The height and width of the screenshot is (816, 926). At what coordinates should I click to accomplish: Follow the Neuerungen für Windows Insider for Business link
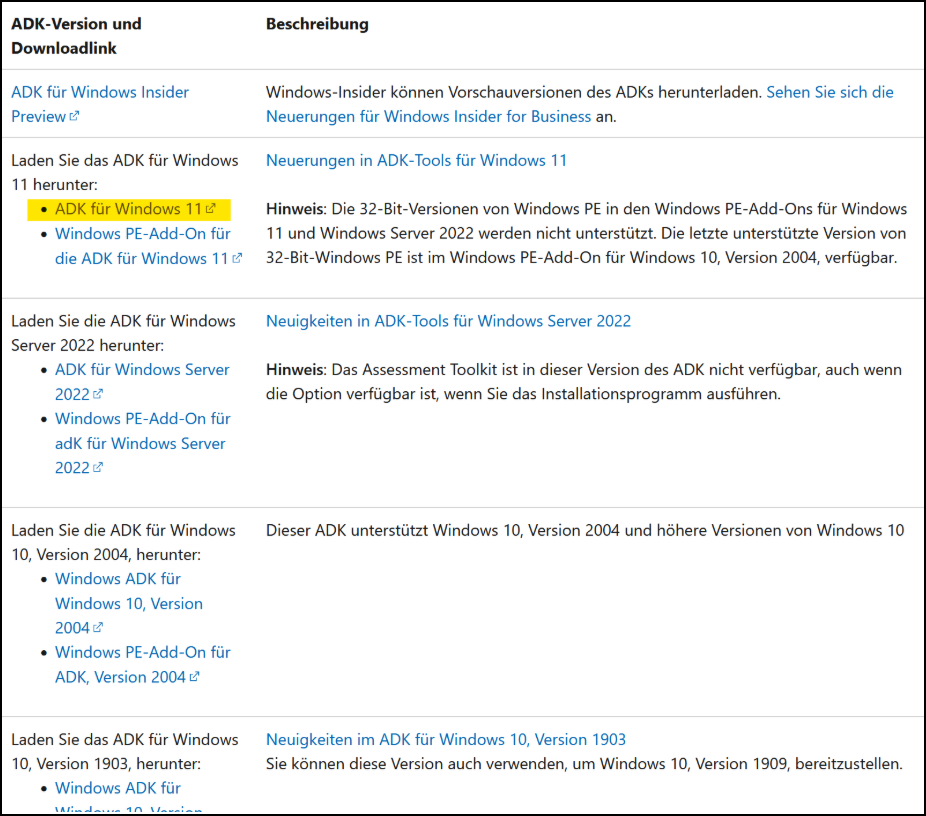tap(428, 116)
